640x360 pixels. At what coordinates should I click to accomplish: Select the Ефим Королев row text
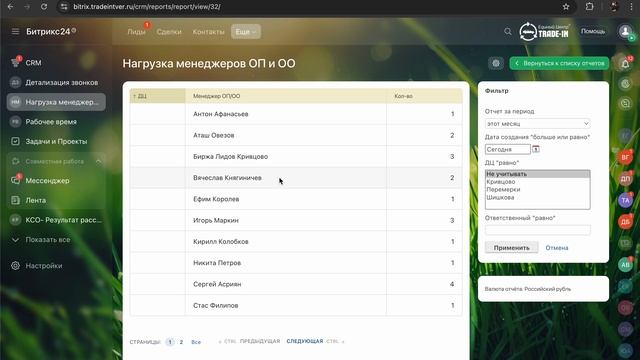click(x=216, y=199)
